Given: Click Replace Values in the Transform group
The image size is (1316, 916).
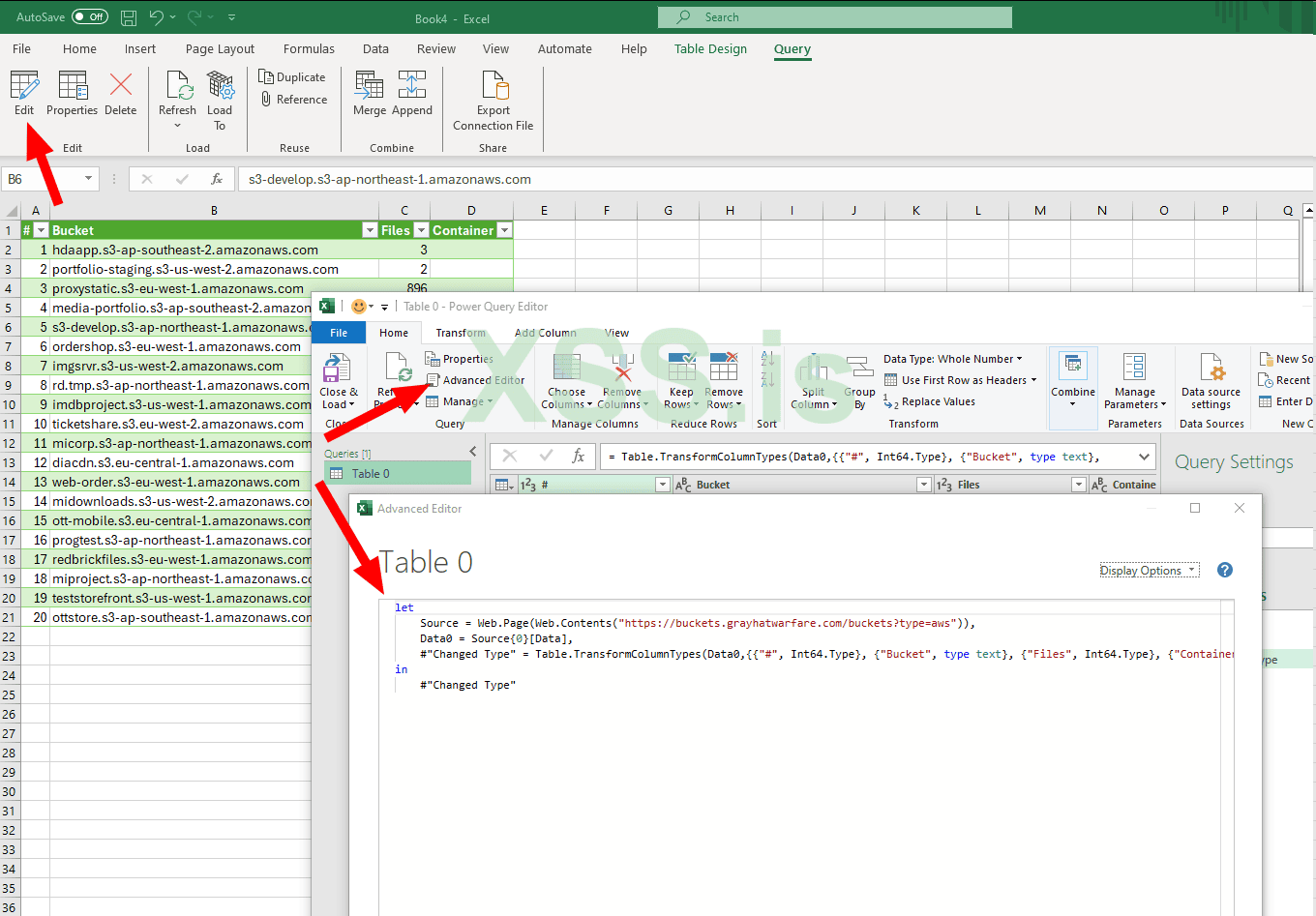Looking at the screenshot, I should coord(942,401).
